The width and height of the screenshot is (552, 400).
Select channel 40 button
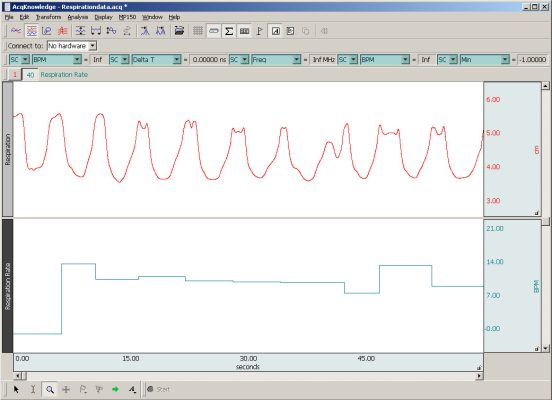[x=30, y=75]
